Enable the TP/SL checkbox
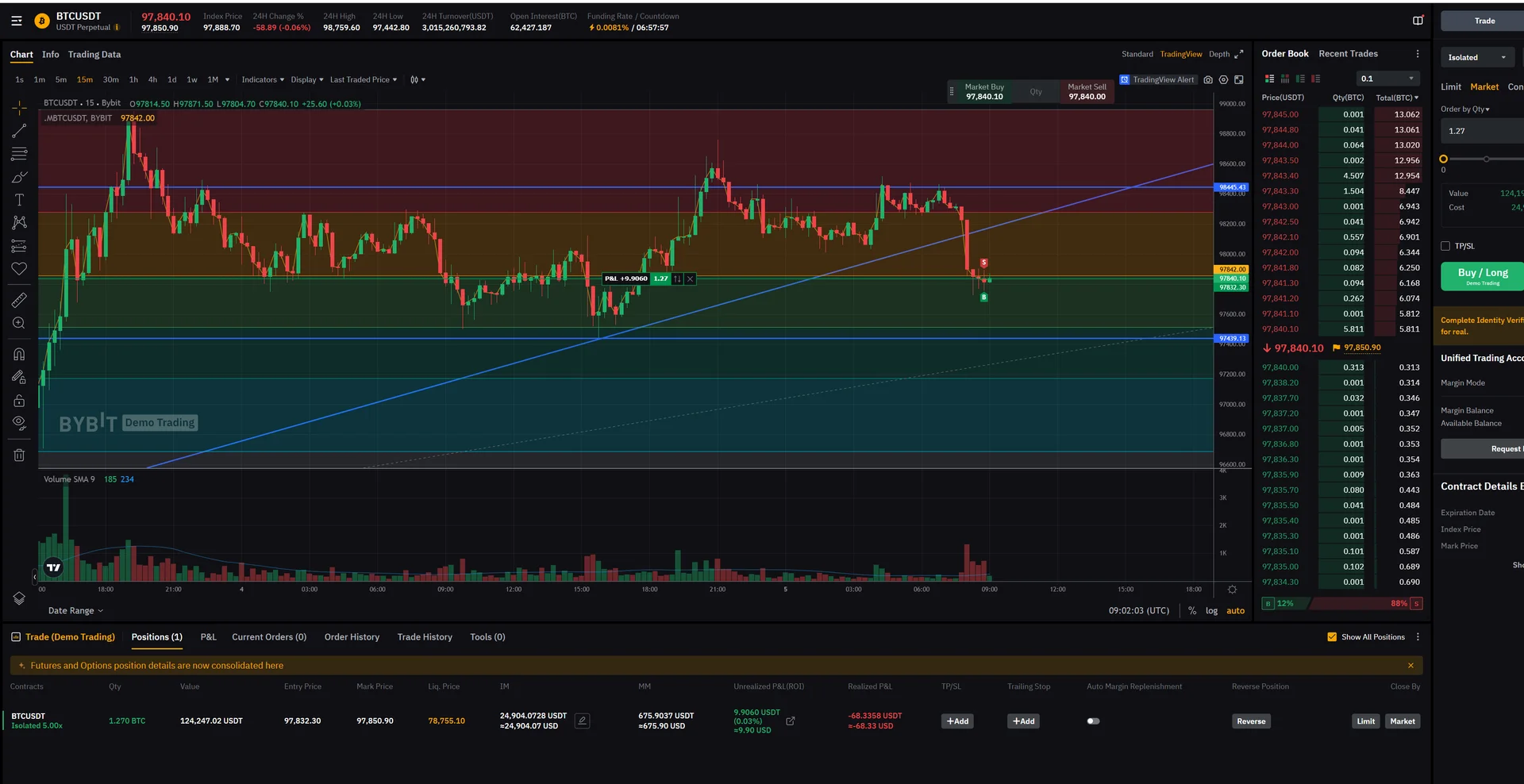This screenshot has width=1524, height=784. coord(1445,246)
